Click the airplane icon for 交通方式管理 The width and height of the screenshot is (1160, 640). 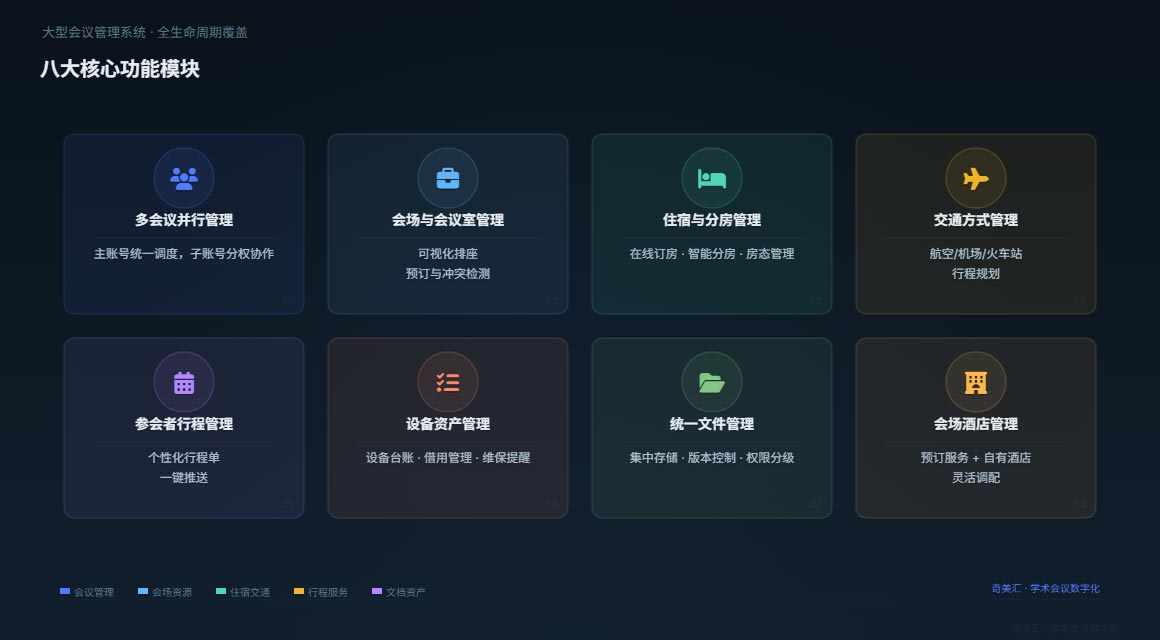tap(976, 178)
